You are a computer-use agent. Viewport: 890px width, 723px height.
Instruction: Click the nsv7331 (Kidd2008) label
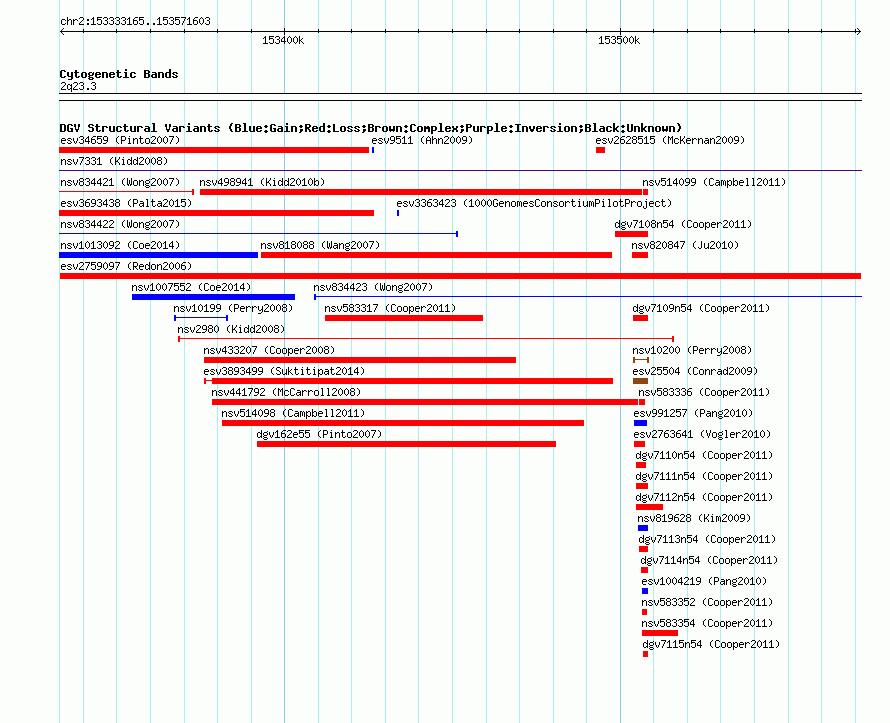coord(114,161)
